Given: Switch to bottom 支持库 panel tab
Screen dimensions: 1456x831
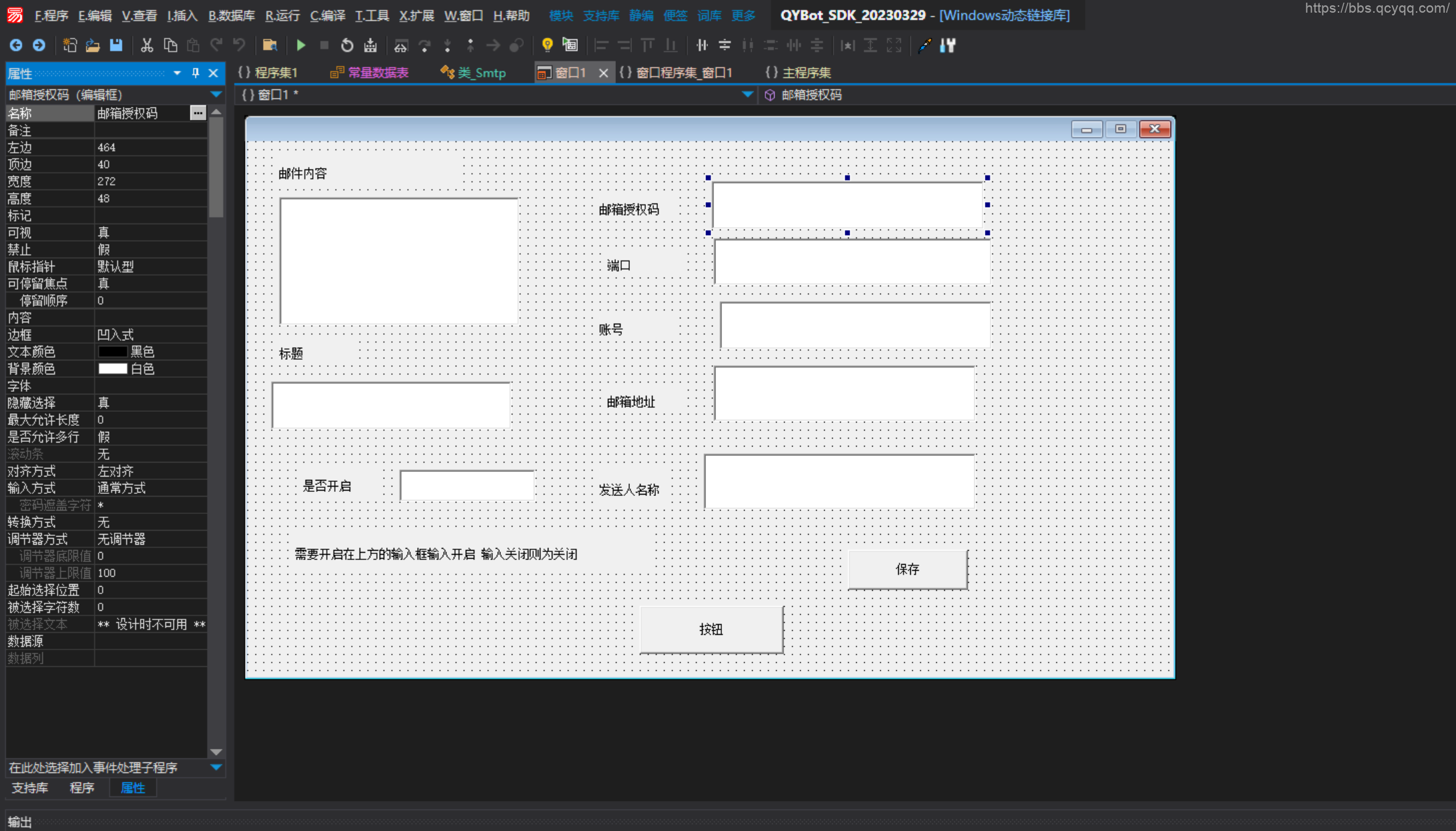Looking at the screenshot, I should pyautogui.click(x=30, y=788).
